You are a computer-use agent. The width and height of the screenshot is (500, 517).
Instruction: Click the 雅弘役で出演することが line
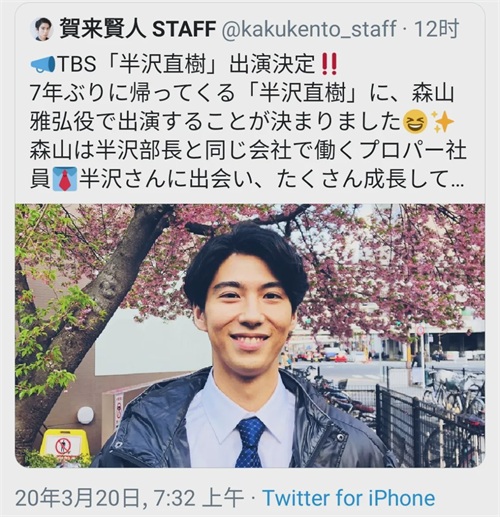[x=215, y=122]
